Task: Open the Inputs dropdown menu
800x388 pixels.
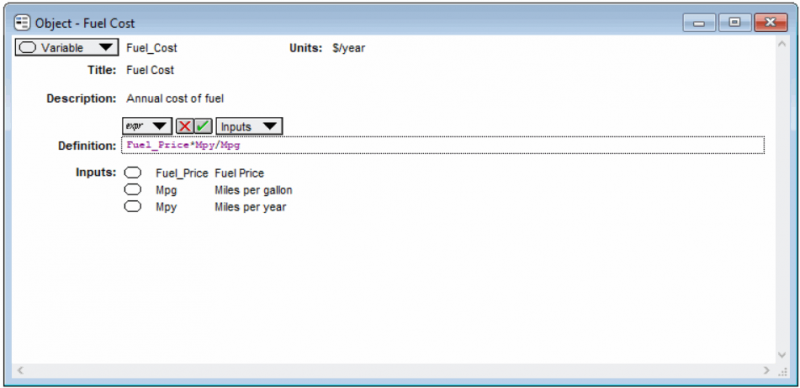Action: click(x=249, y=126)
